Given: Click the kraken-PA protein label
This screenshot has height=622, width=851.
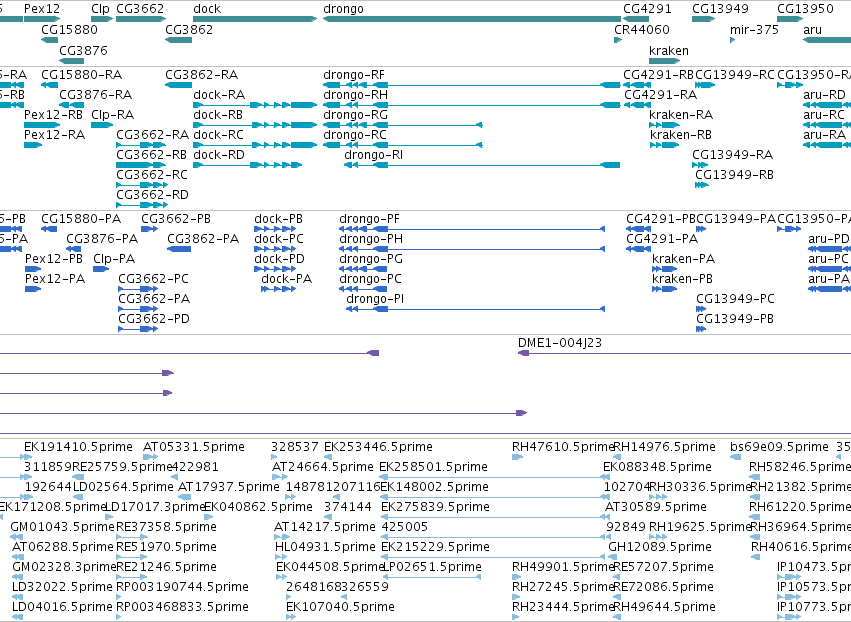Looking at the screenshot, I should 683,258.
